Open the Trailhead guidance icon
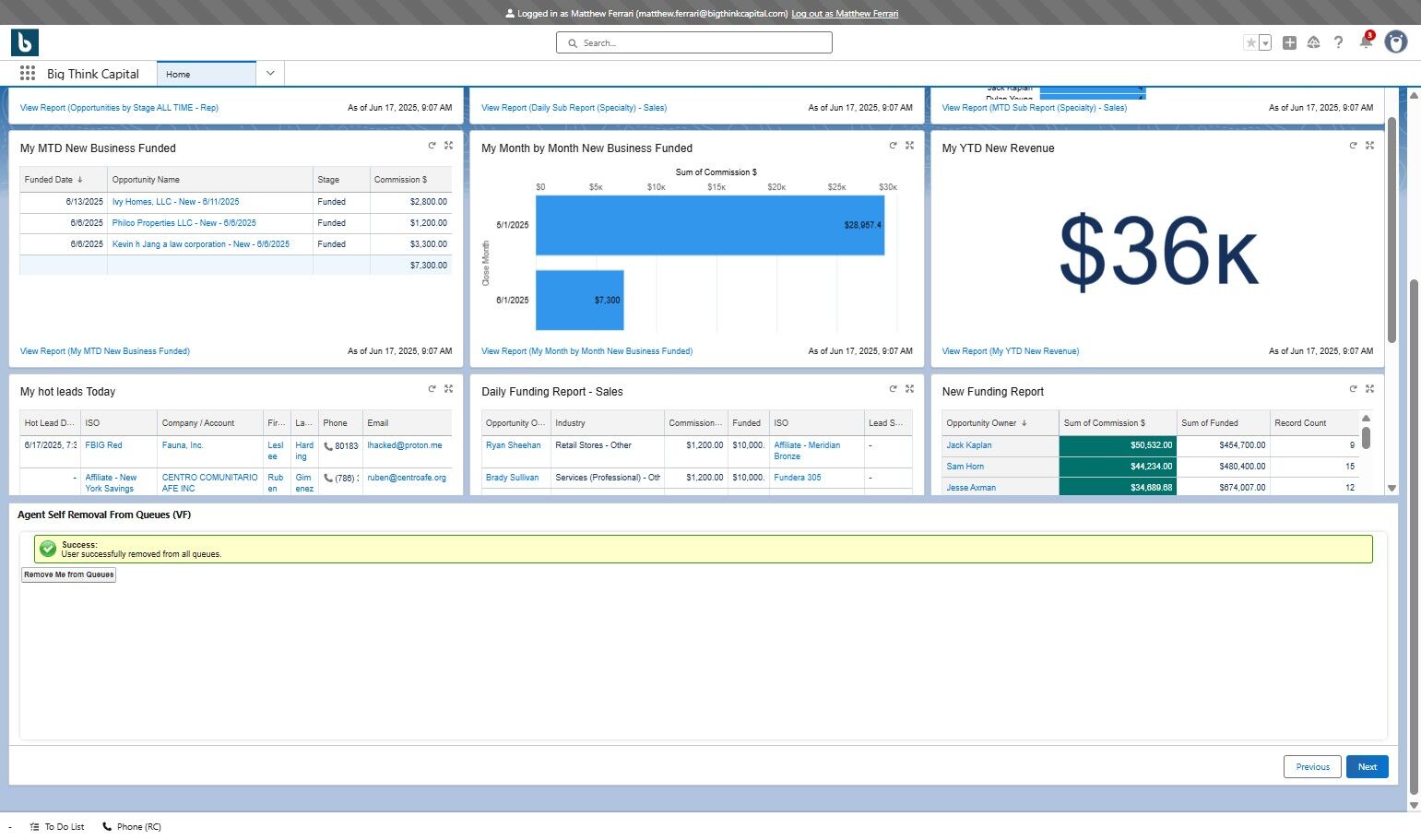The height and width of the screenshot is (840, 1421). point(1314,42)
